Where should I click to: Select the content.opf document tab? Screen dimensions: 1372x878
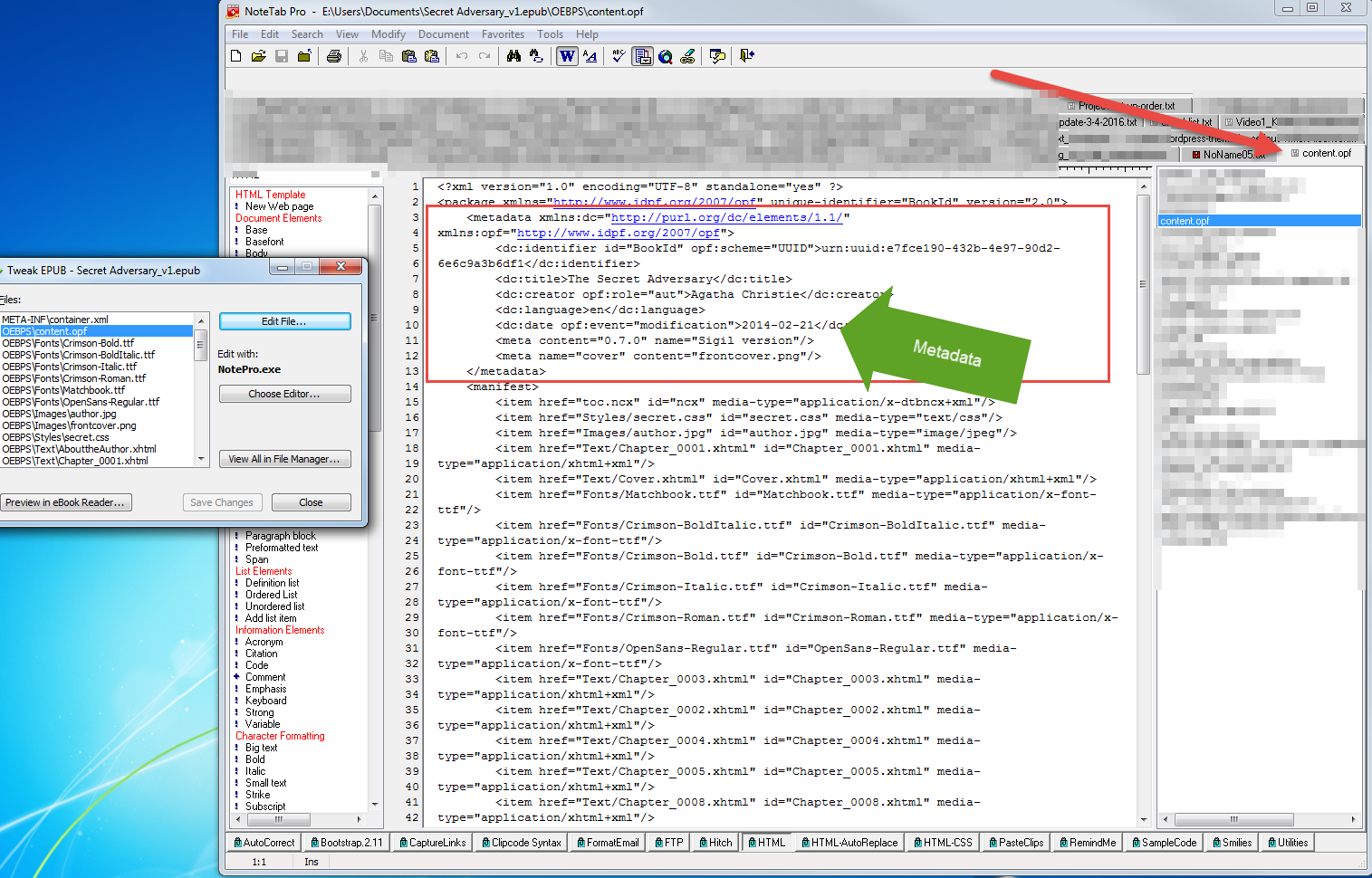coord(1326,153)
